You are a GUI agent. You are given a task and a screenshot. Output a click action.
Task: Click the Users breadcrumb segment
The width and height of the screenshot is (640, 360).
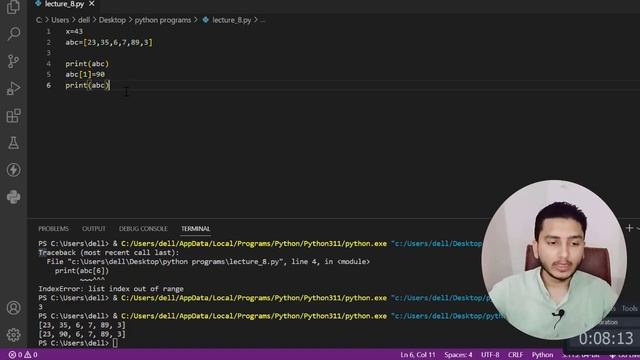[60, 20]
